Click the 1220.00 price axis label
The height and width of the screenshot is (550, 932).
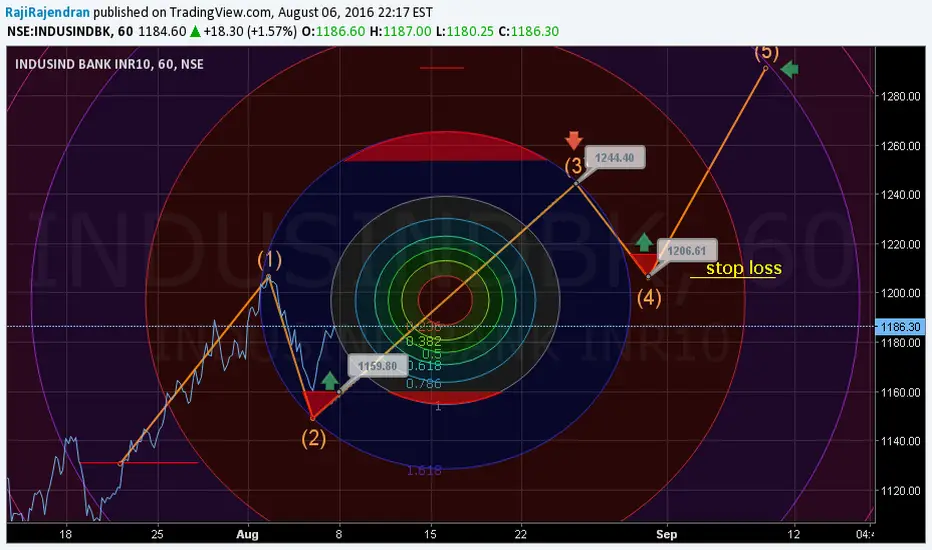[x=900, y=244]
